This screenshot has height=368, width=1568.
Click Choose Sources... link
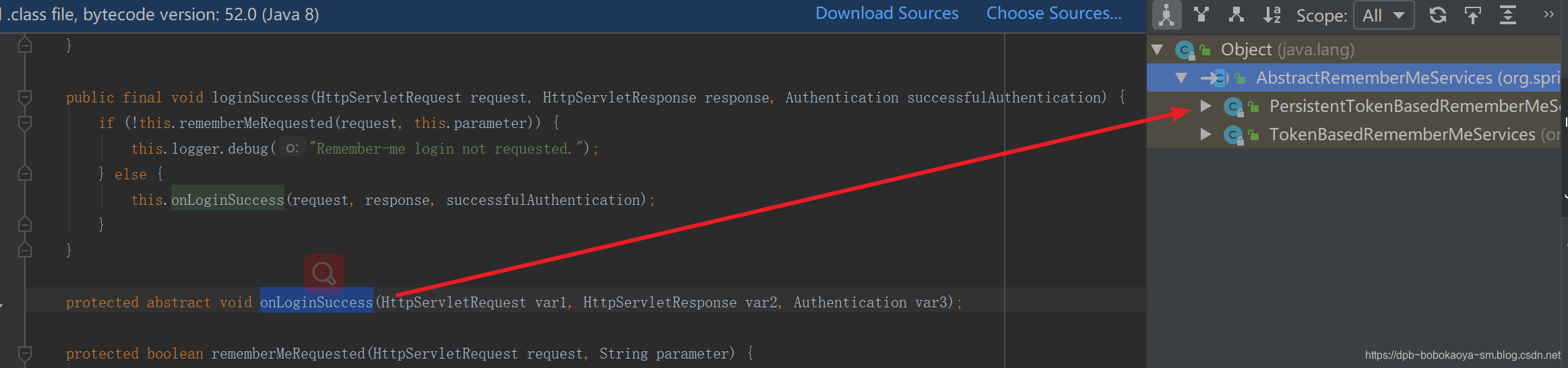pos(1054,13)
